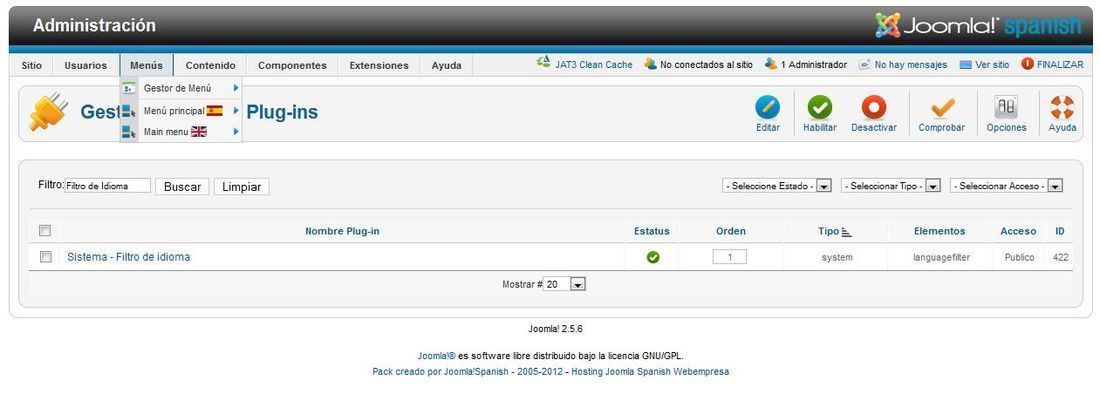
Task: Open the Sistema - Filtro de idioma link
Action: (128, 257)
